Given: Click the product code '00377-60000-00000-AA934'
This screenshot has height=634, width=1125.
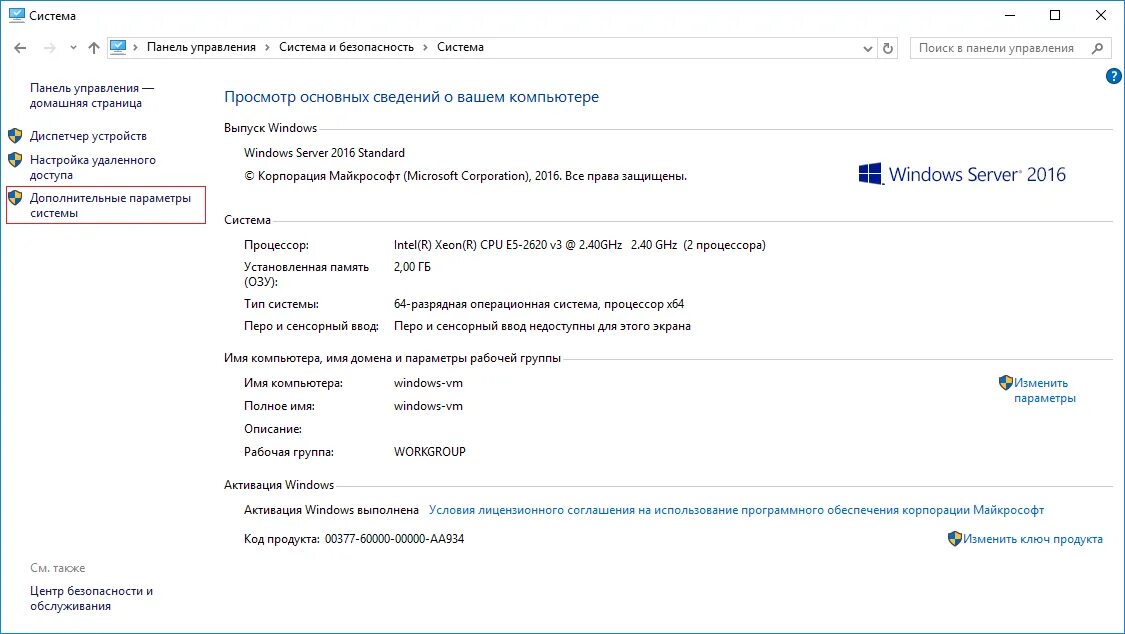Looking at the screenshot, I should pyautogui.click(x=395, y=539).
